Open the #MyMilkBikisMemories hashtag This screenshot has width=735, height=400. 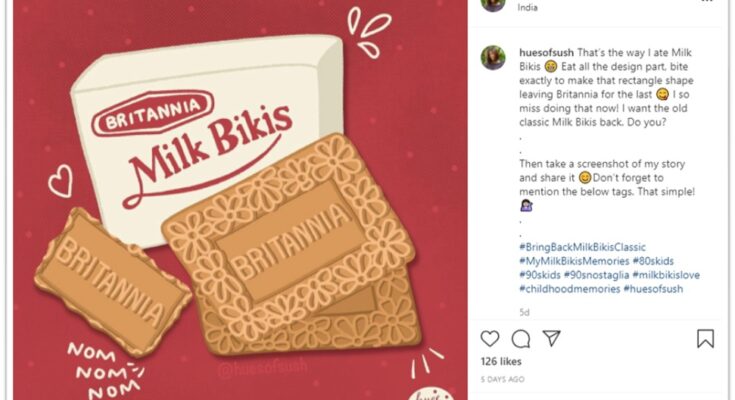click(574, 261)
